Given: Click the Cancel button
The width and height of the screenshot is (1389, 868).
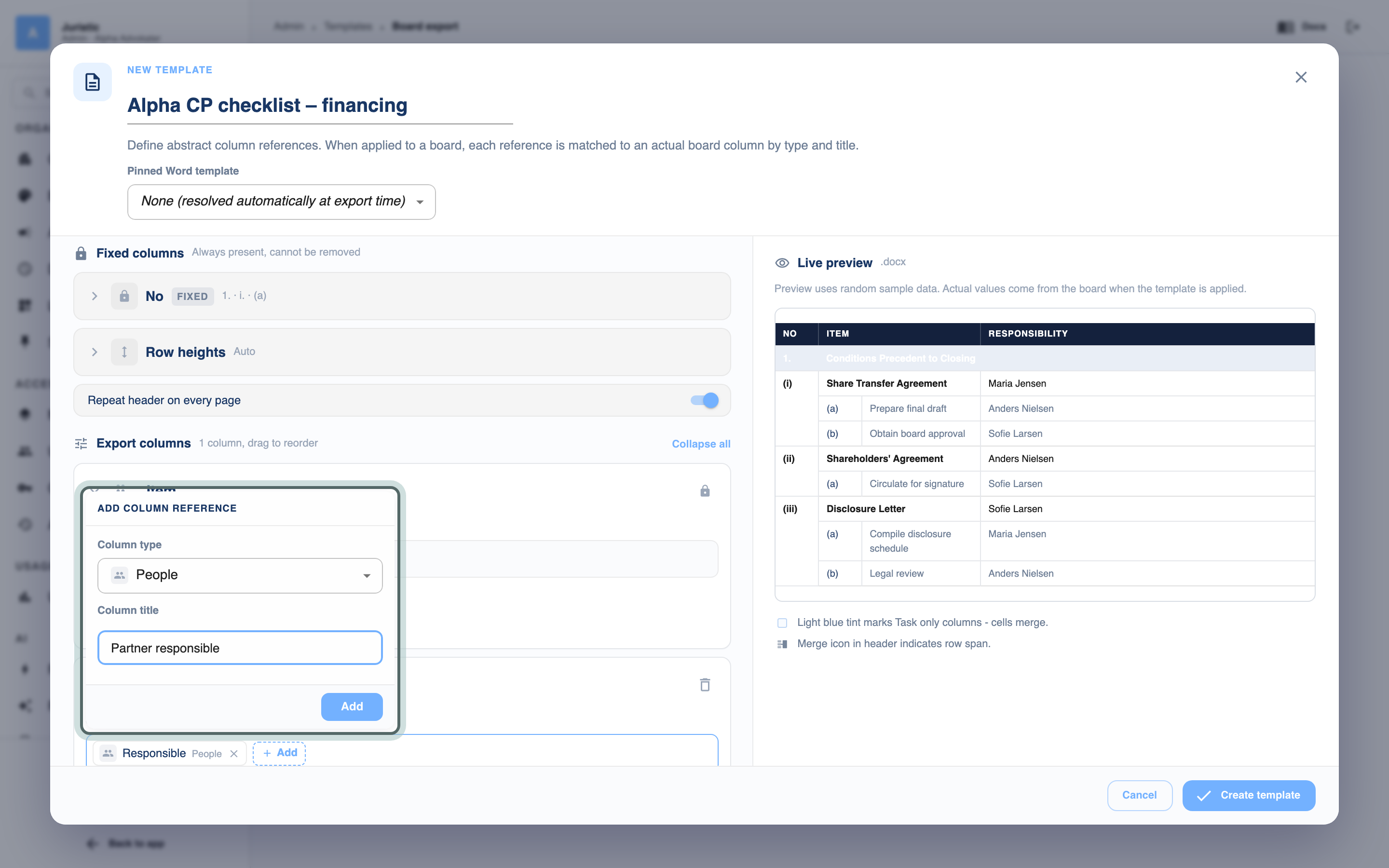Looking at the screenshot, I should [x=1139, y=795].
